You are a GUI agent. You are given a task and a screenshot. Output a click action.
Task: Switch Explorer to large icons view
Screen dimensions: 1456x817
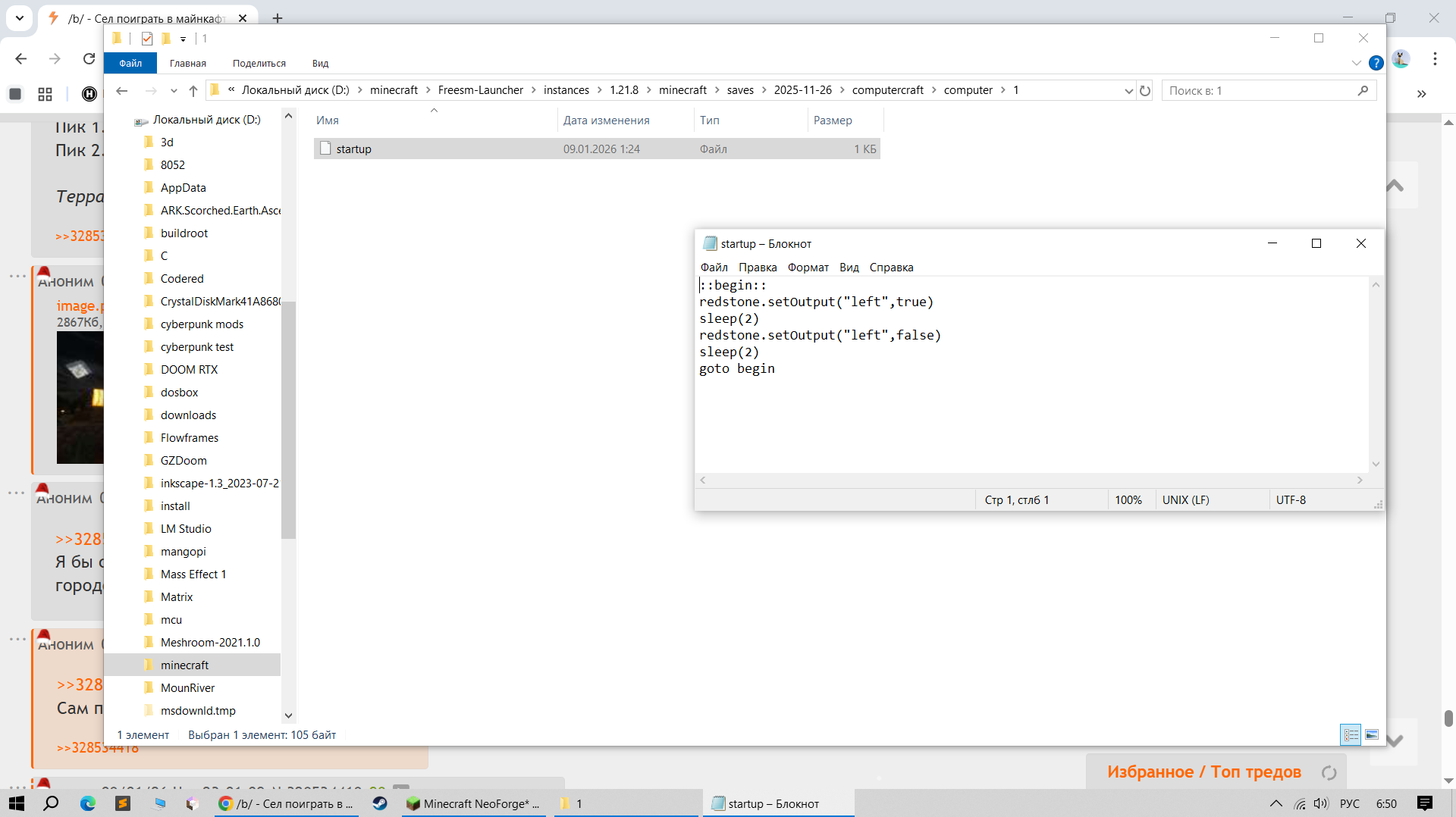pos(1372,734)
